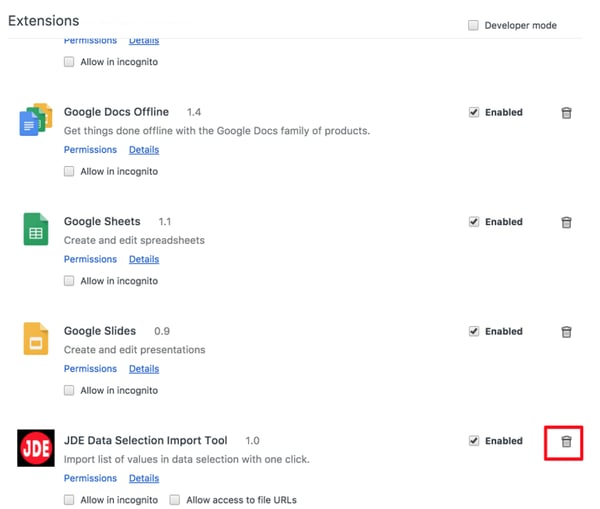This screenshot has height=509, width=600.
Task: Click the Google Sheets extension icon
Action: coord(36,229)
